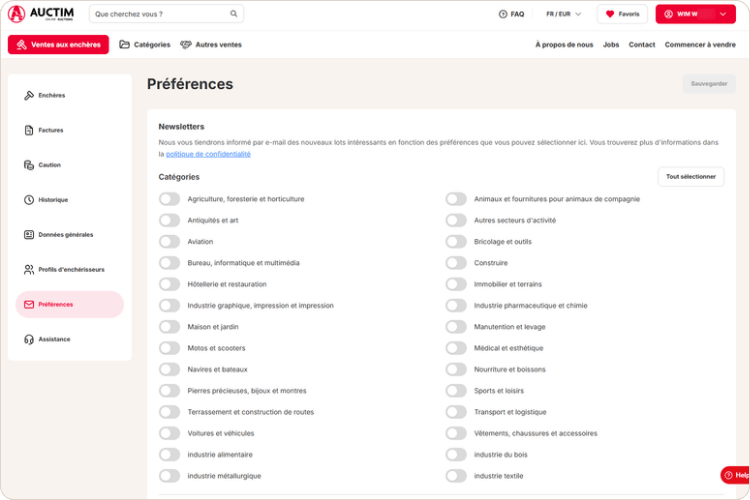Click the Assistance headset icon

pos(29,339)
